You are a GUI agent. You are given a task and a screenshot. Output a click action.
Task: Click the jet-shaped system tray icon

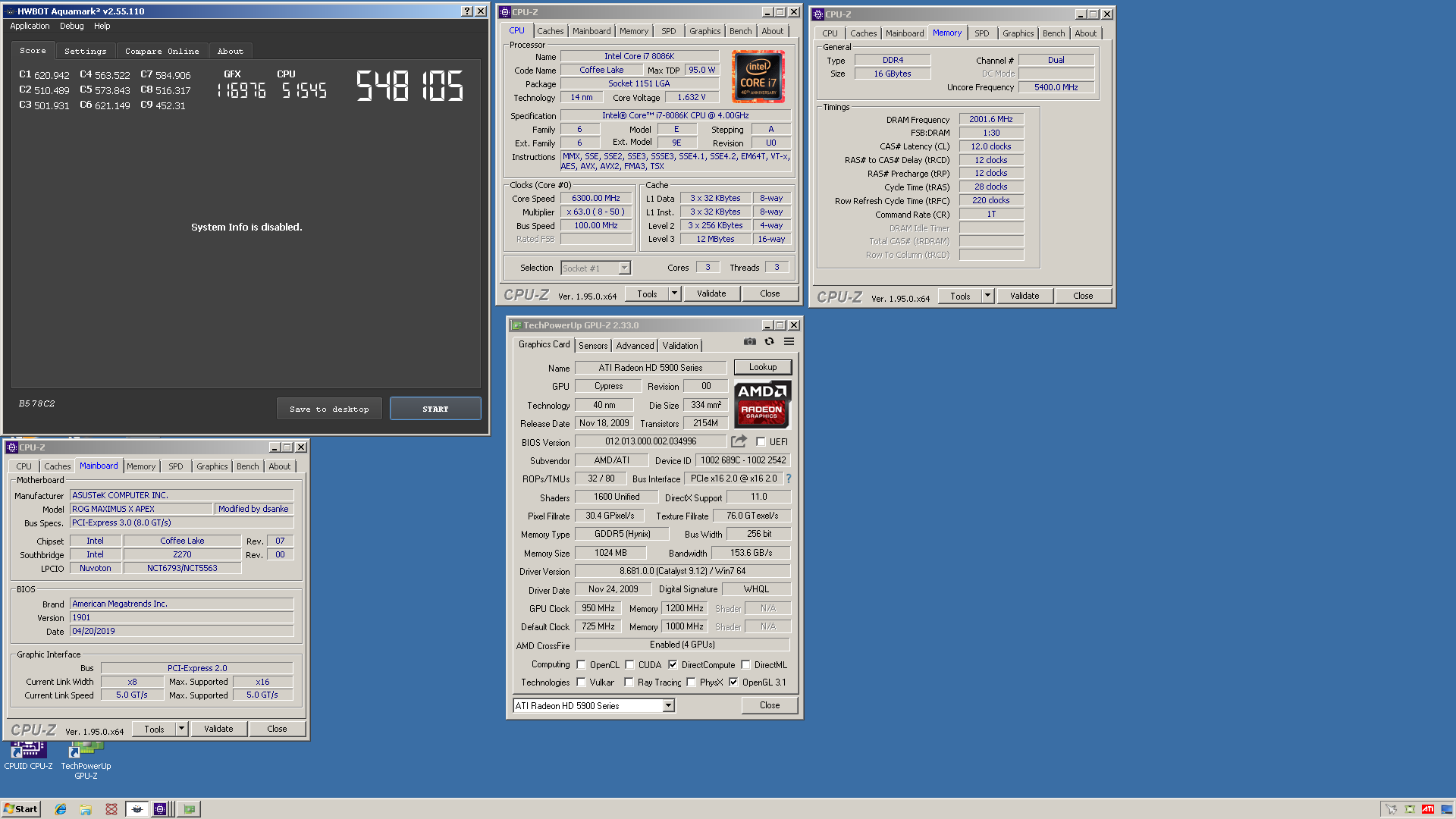tap(1391, 809)
